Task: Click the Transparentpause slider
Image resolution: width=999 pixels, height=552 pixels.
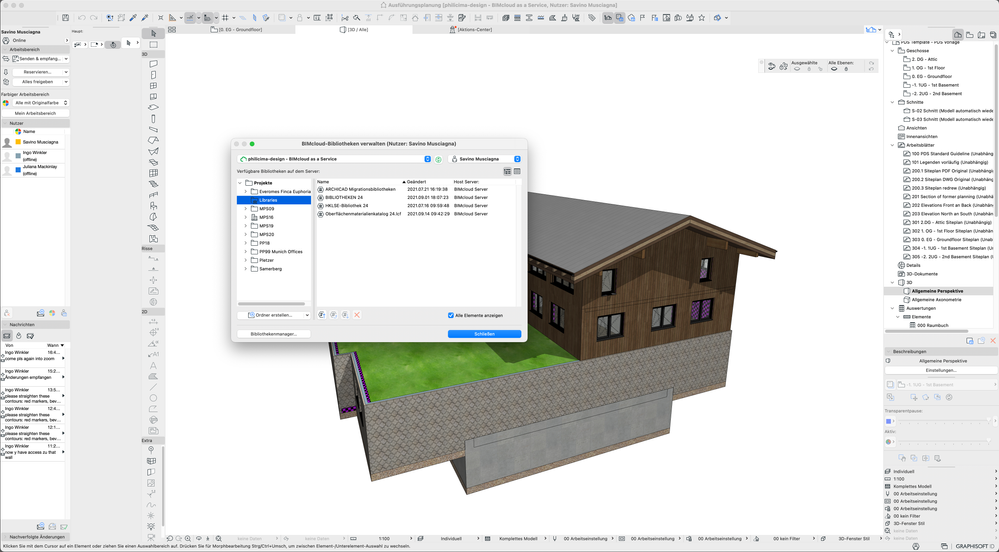Action: coord(944,421)
